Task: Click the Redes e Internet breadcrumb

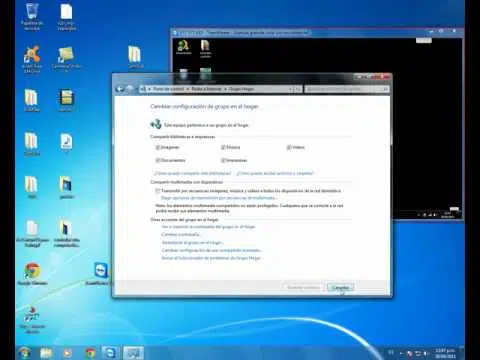Action: tap(206, 89)
